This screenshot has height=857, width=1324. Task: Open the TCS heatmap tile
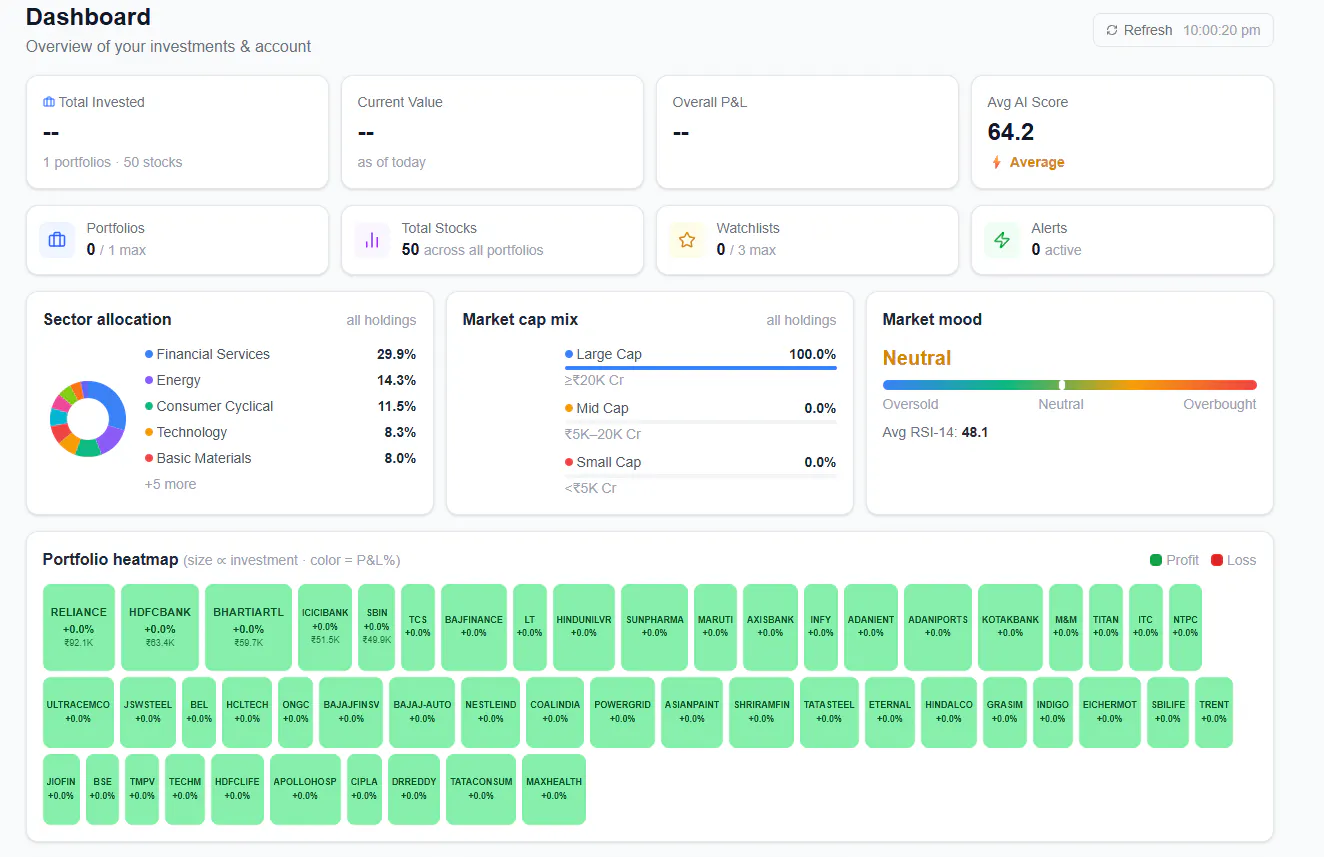(418, 627)
